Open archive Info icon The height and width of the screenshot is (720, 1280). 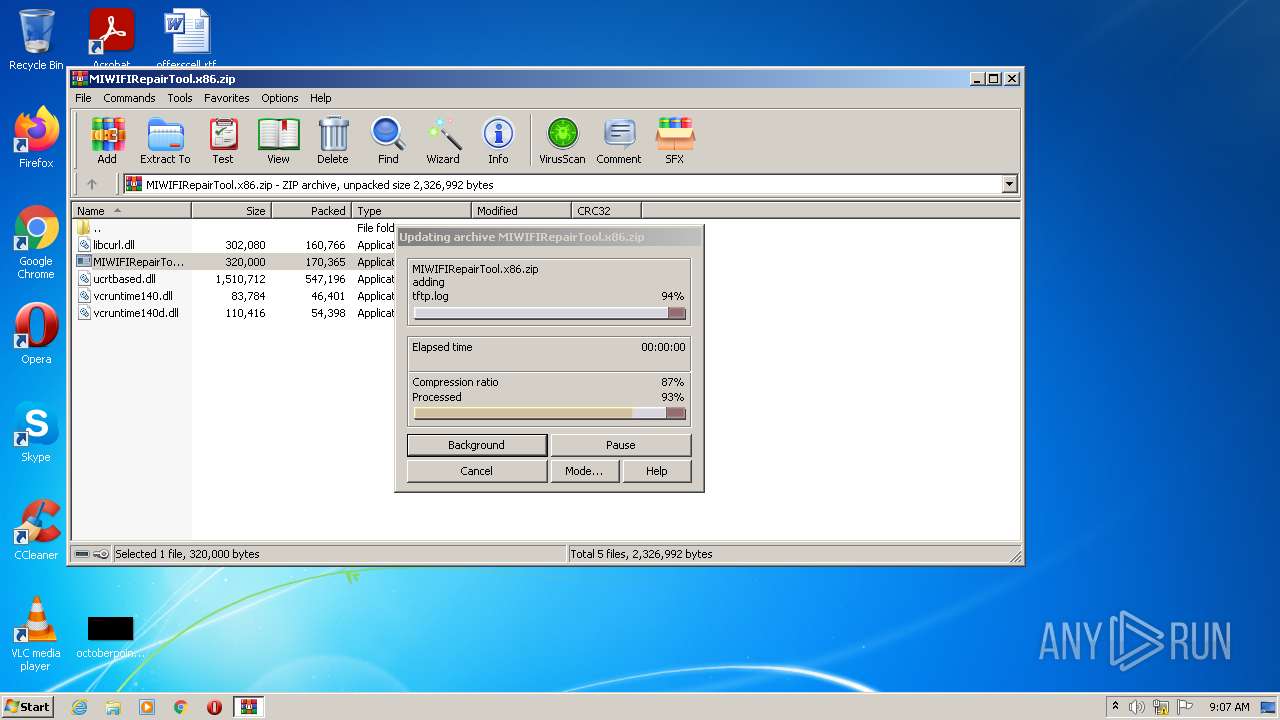pos(498,140)
